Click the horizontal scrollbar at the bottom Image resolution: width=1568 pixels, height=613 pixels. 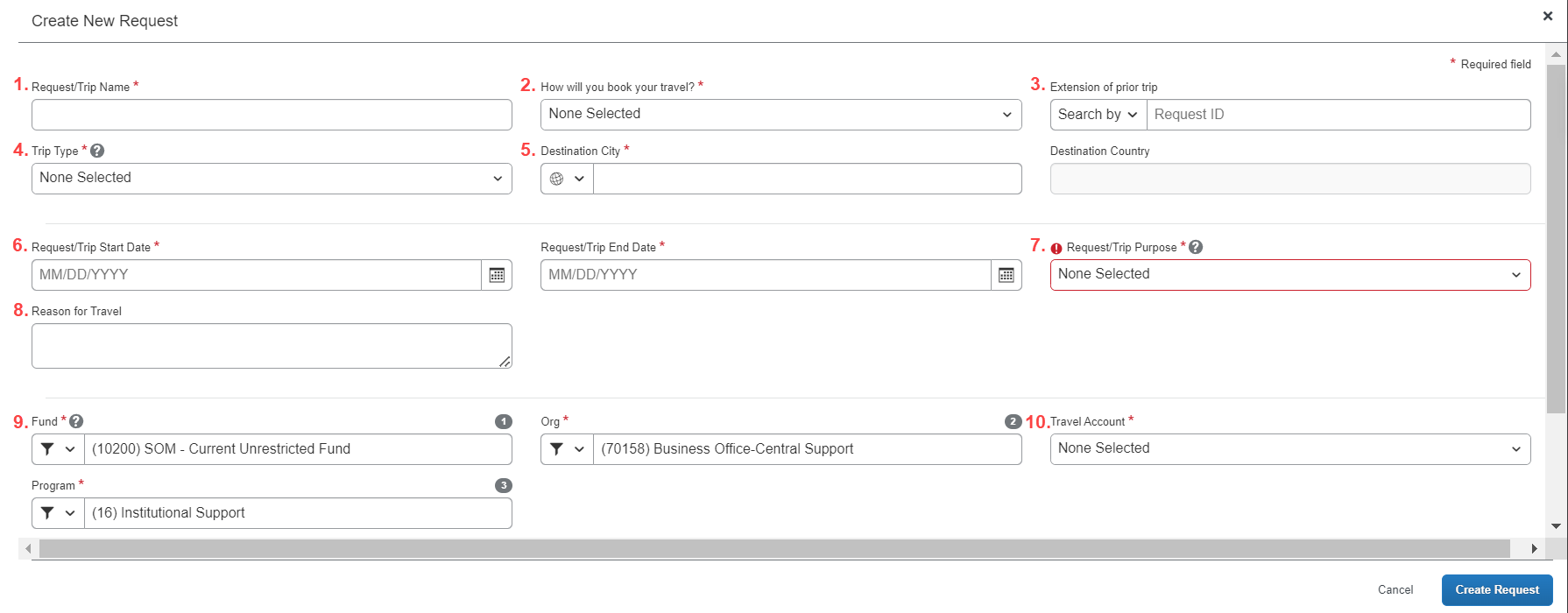[x=774, y=548]
